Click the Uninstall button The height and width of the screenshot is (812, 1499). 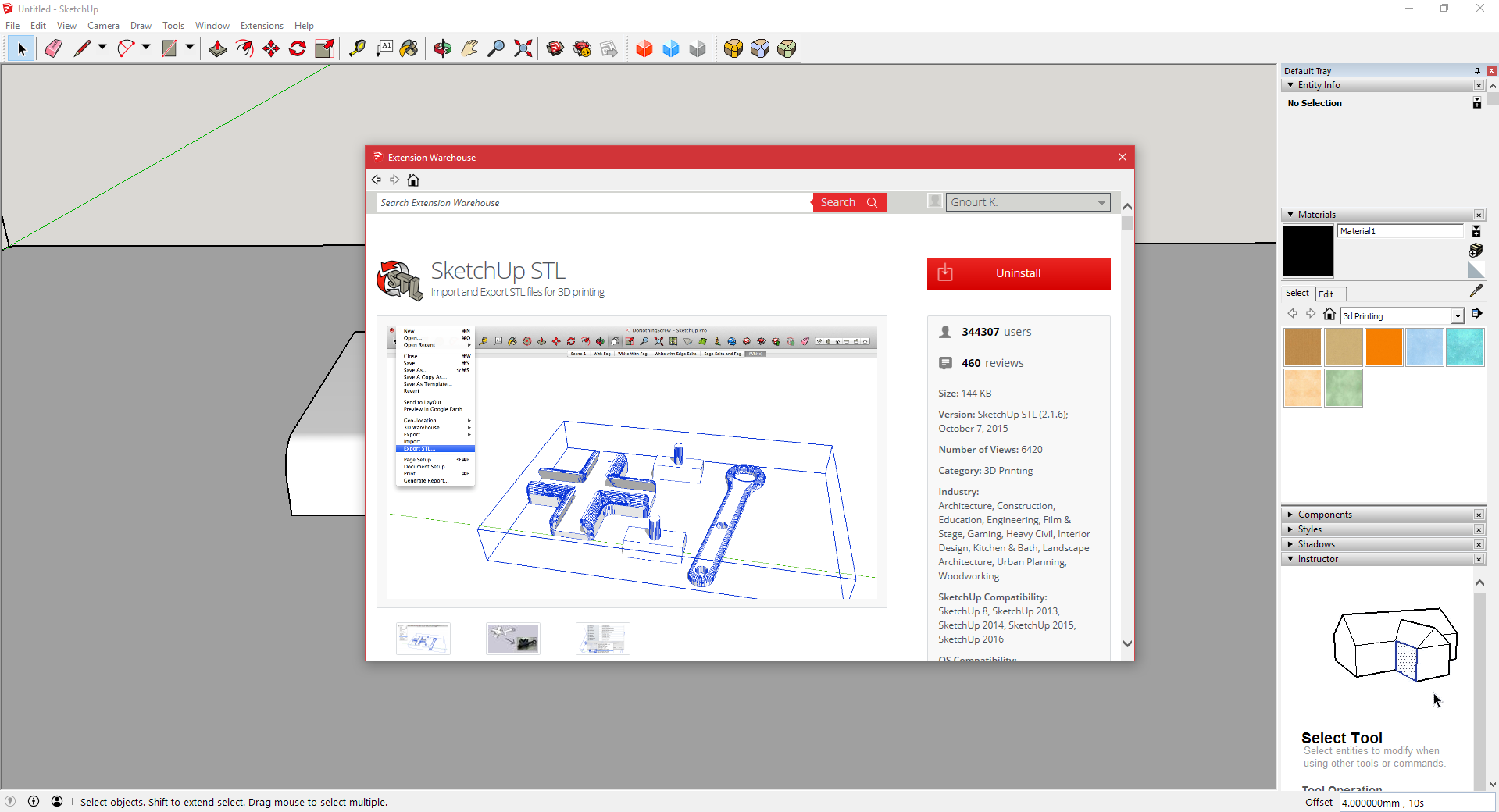[1019, 273]
